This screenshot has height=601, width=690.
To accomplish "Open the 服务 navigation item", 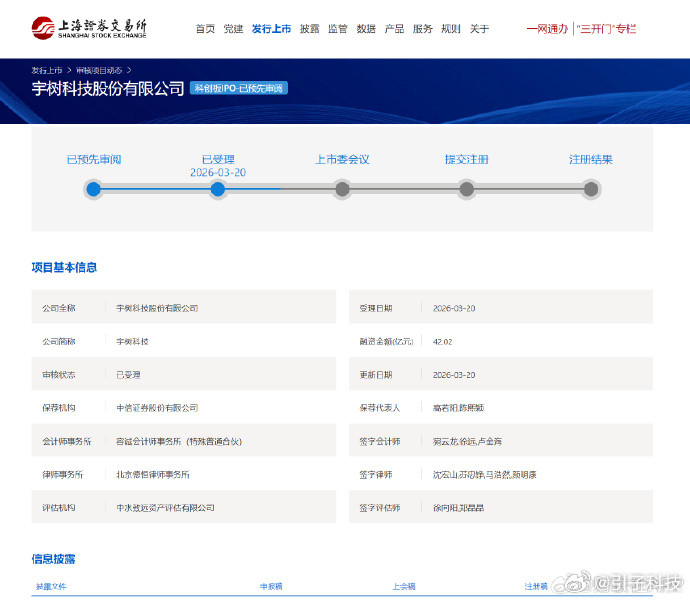I will 422,29.
